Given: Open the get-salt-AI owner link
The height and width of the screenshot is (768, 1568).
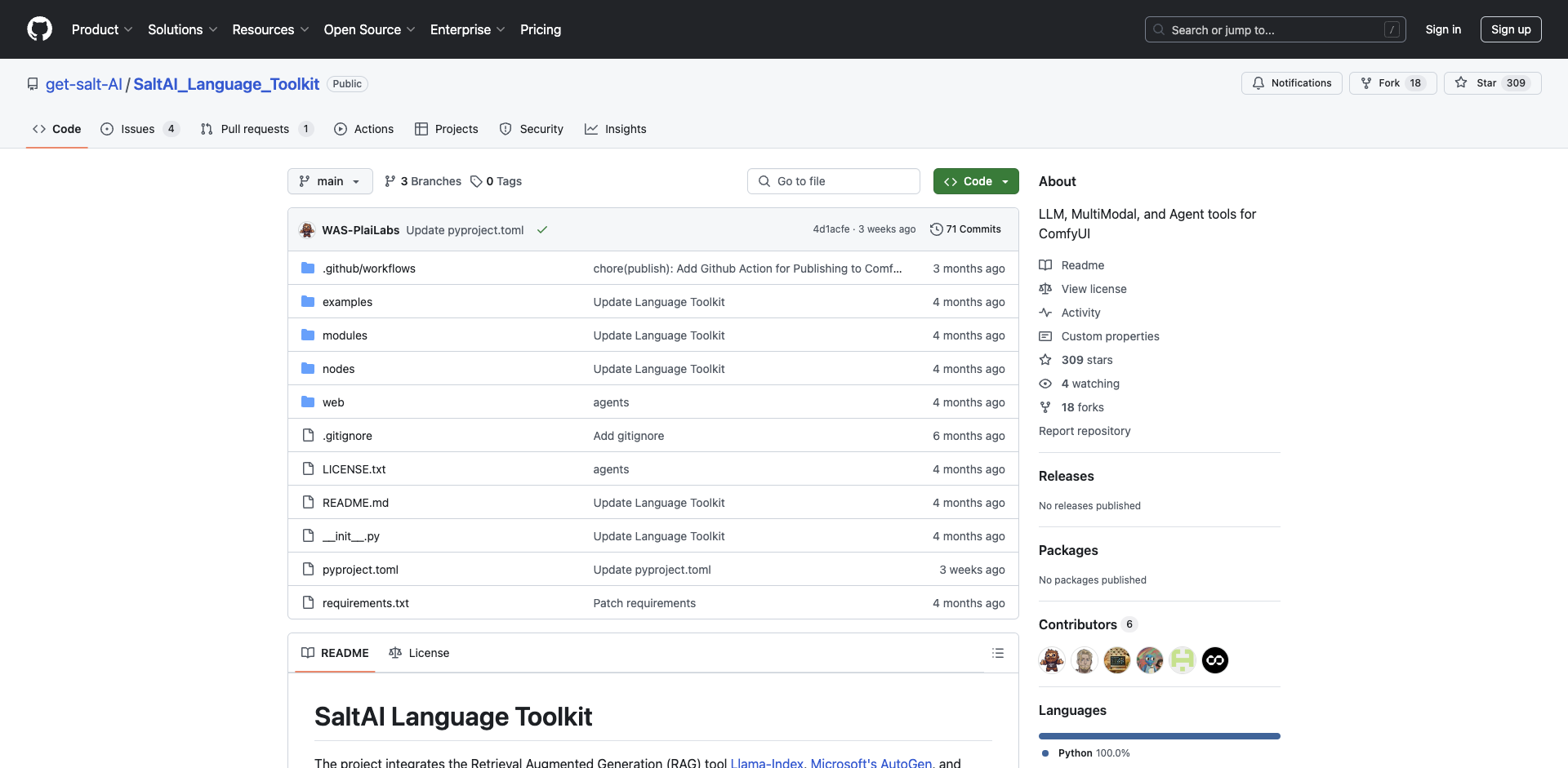Looking at the screenshot, I should [84, 84].
